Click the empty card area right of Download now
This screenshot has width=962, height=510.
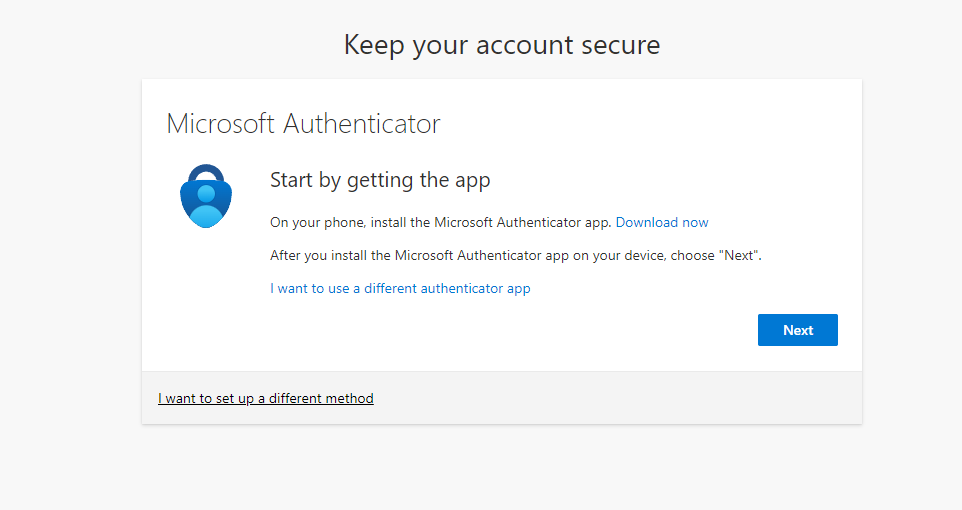point(780,222)
